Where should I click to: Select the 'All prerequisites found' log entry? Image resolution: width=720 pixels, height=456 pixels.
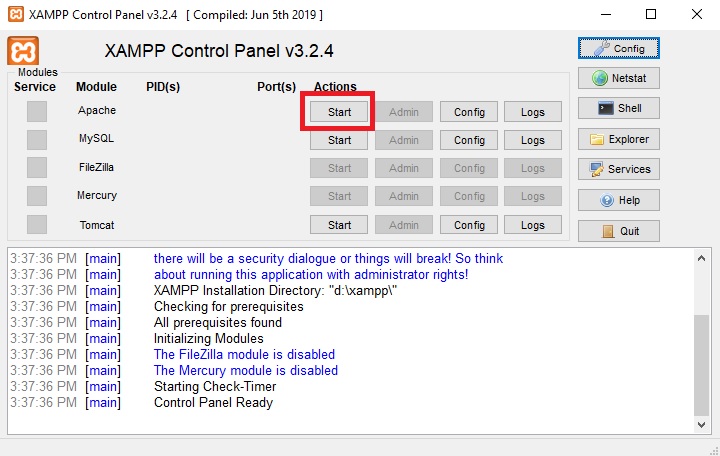pos(218,322)
